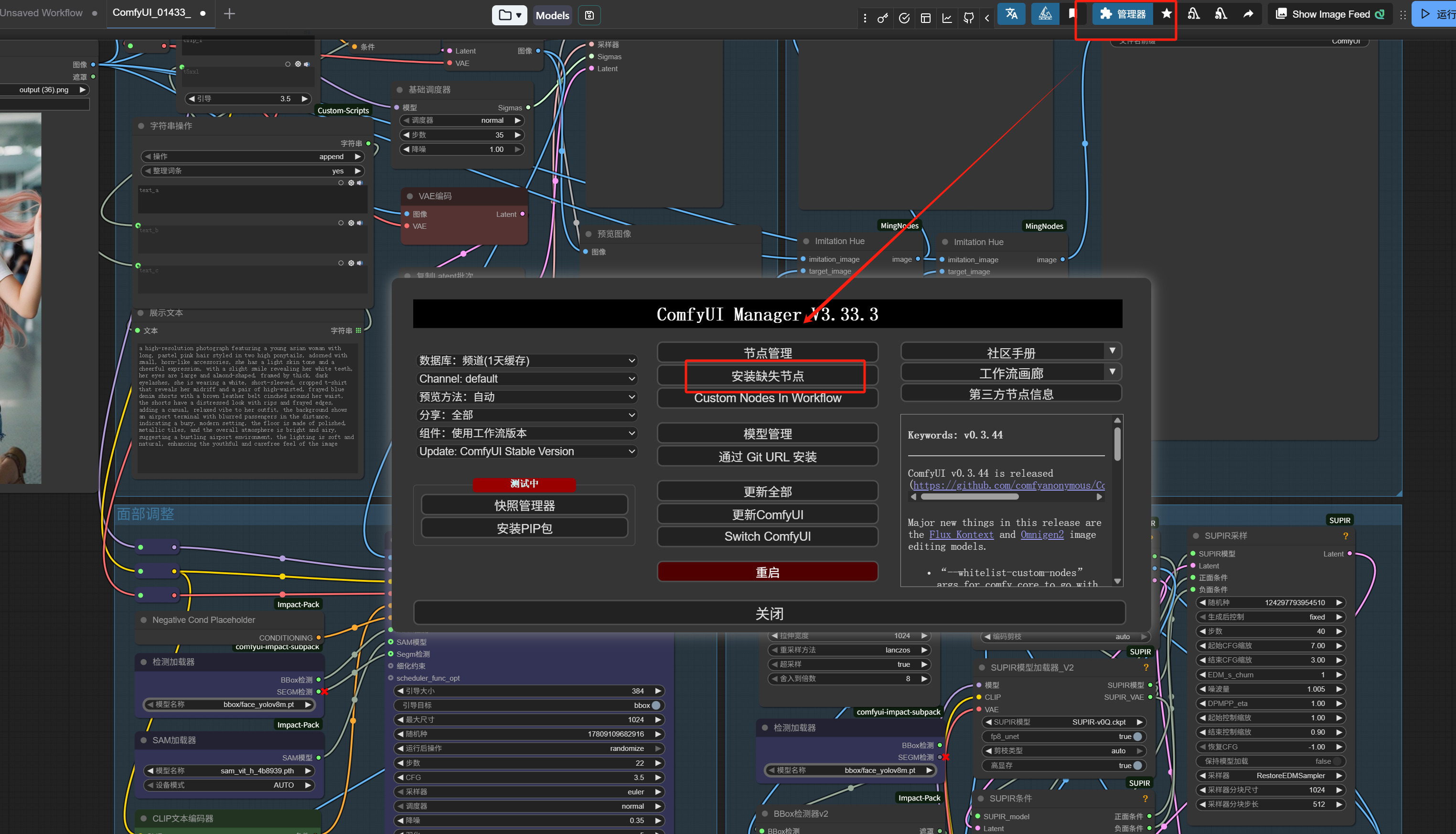Open the GitHub icon in toolbar
Screen dimensions: 1456x834
969,18
